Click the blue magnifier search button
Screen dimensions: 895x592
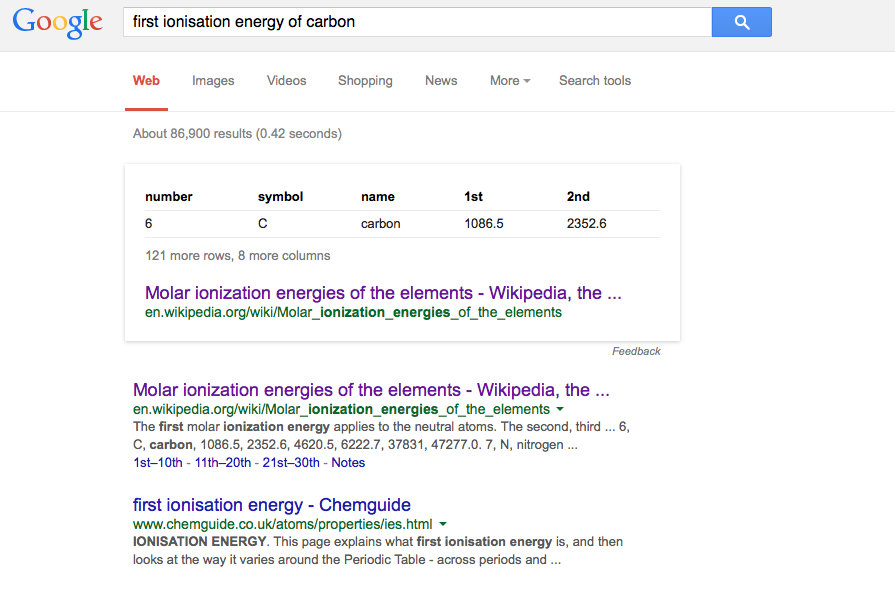click(x=741, y=22)
